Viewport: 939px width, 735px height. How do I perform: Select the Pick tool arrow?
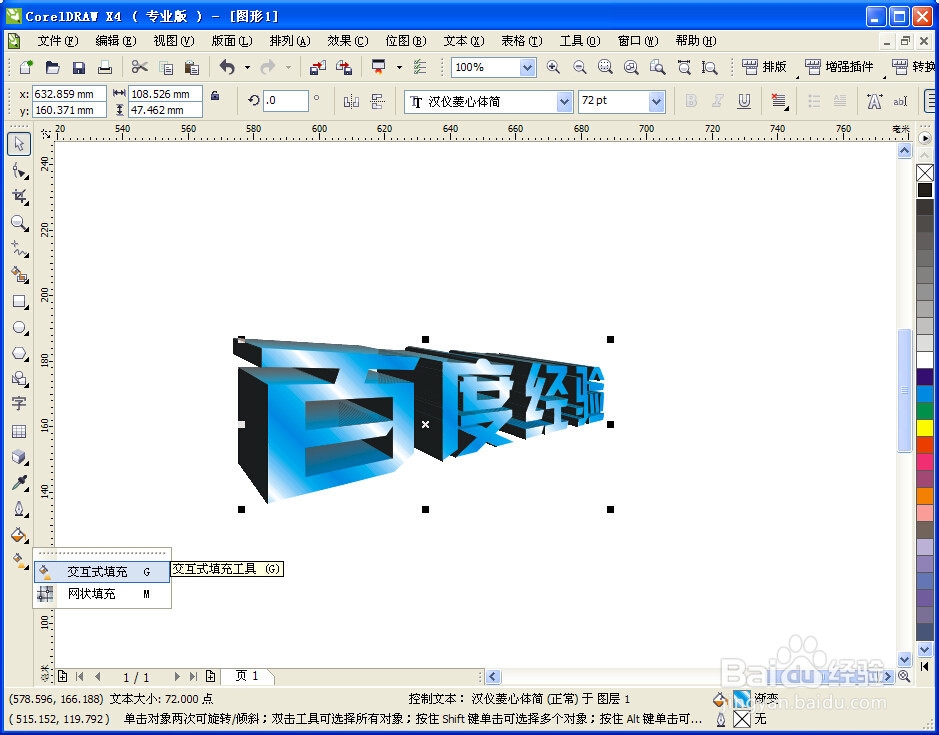pyautogui.click(x=19, y=144)
